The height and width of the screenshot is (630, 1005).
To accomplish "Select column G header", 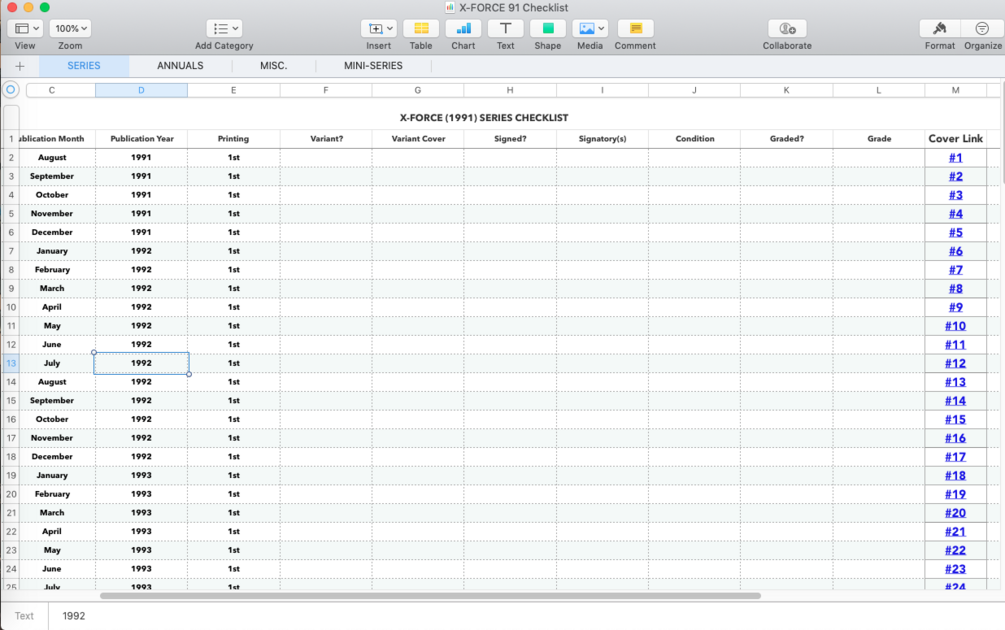I will click(x=418, y=90).
